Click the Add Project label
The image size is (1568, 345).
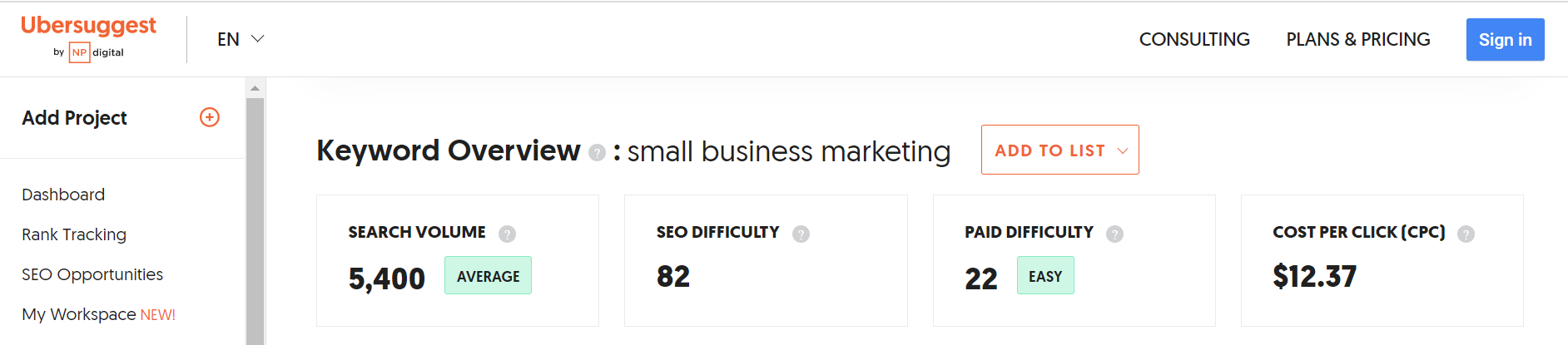74,118
